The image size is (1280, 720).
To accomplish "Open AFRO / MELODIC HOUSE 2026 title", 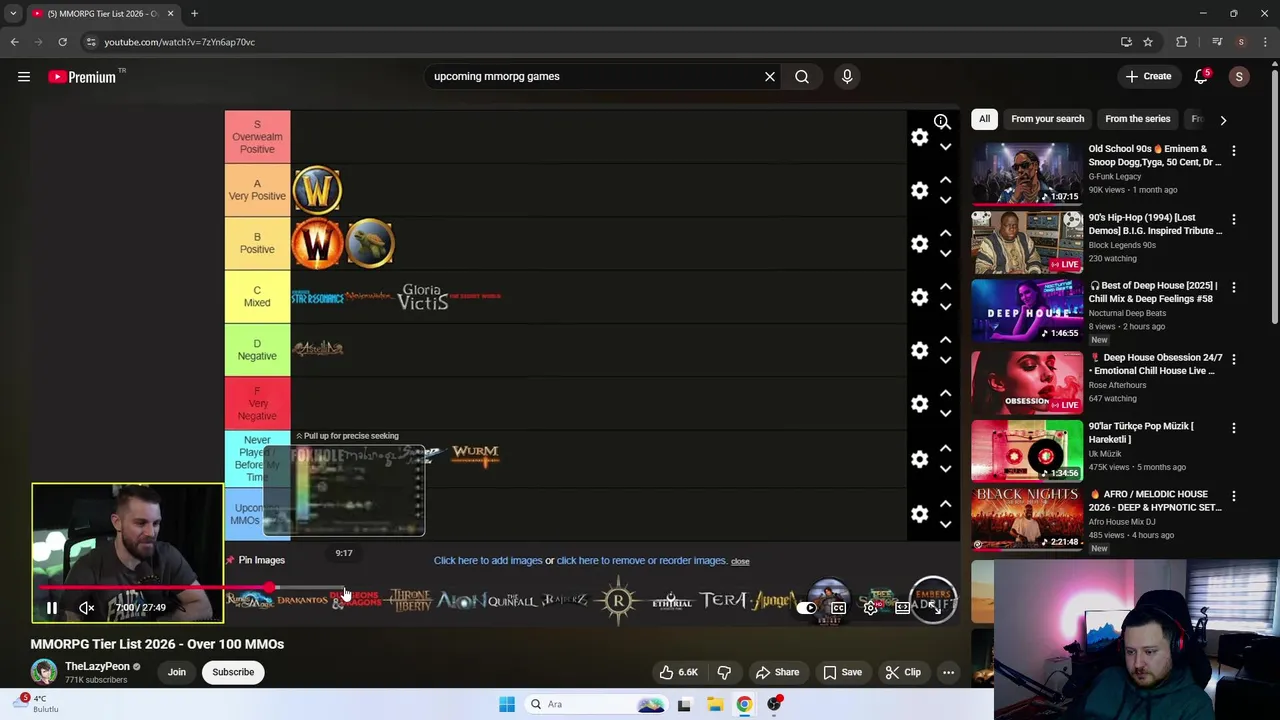I will point(1155,501).
